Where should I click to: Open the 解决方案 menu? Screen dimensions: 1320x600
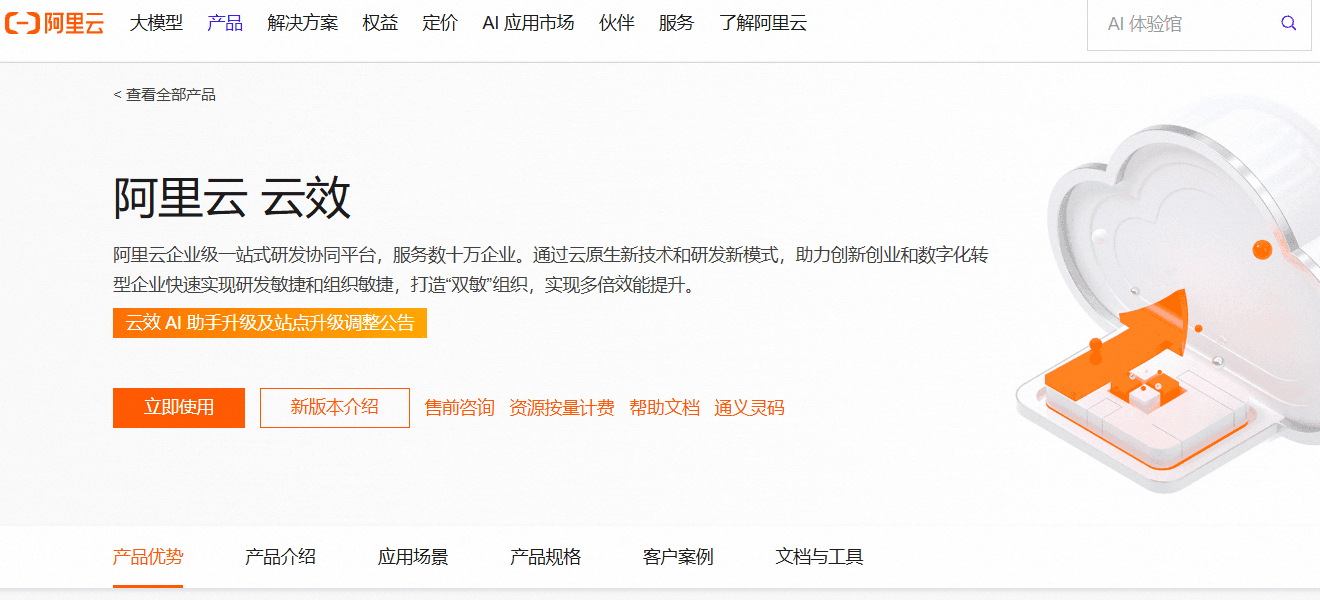tap(303, 23)
